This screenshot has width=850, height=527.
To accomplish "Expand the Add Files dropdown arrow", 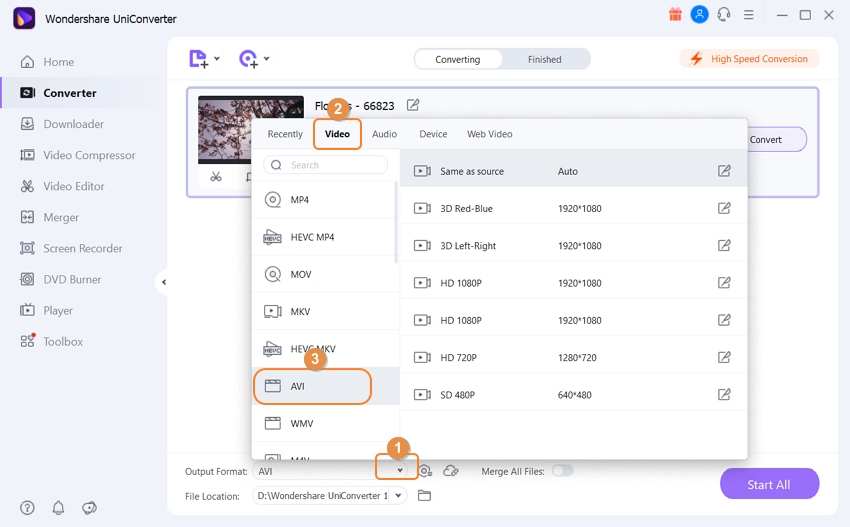I will (217, 59).
